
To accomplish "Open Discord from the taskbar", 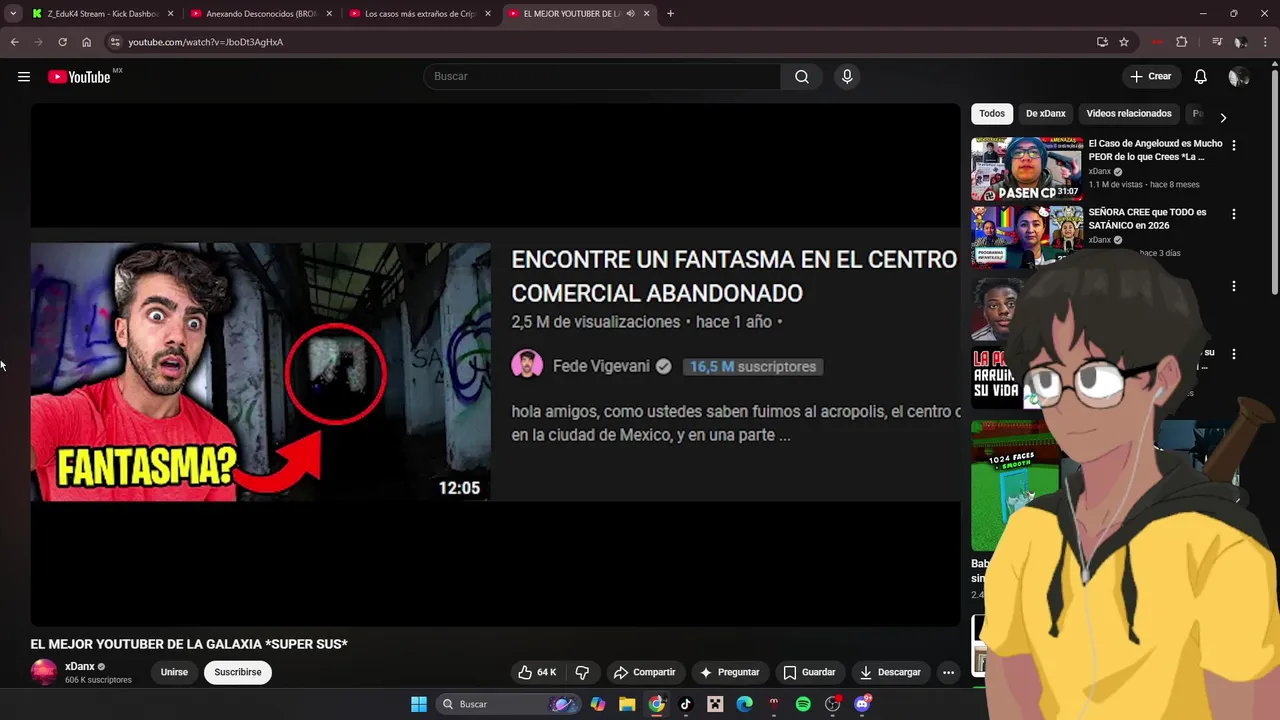I will pos(862,704).
